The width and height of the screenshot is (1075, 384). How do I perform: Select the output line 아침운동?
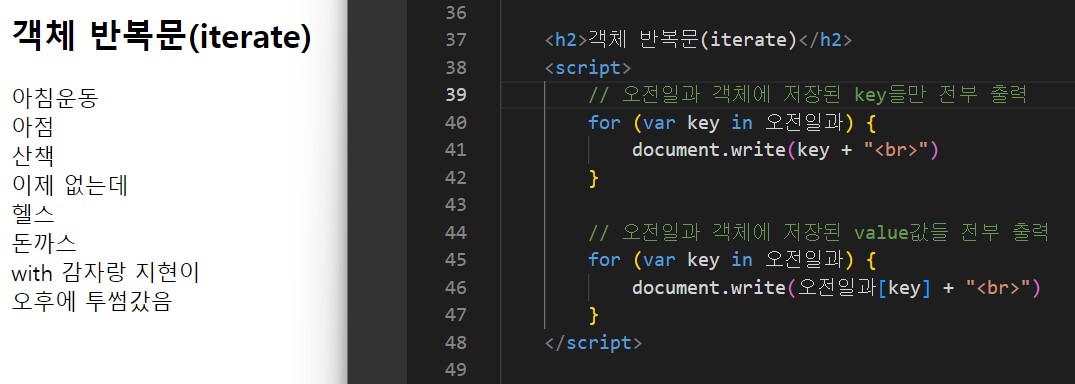point(55,98)
